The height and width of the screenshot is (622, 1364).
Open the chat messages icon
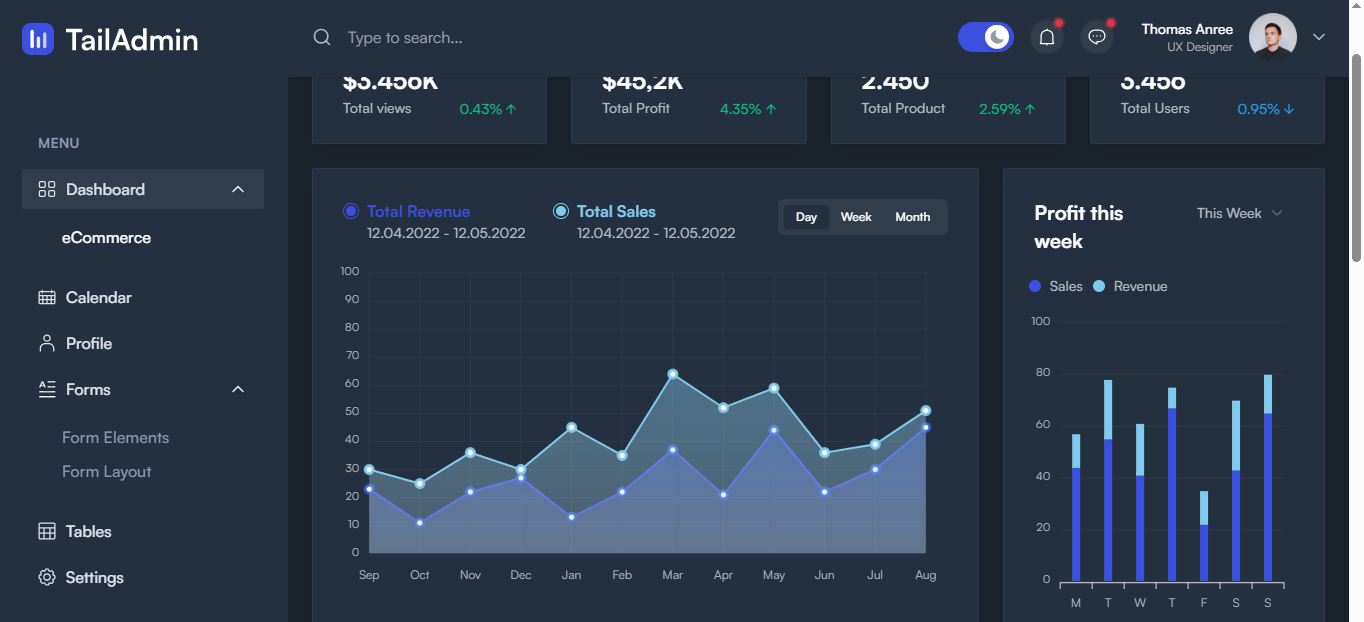click(x=1096, y=36)
